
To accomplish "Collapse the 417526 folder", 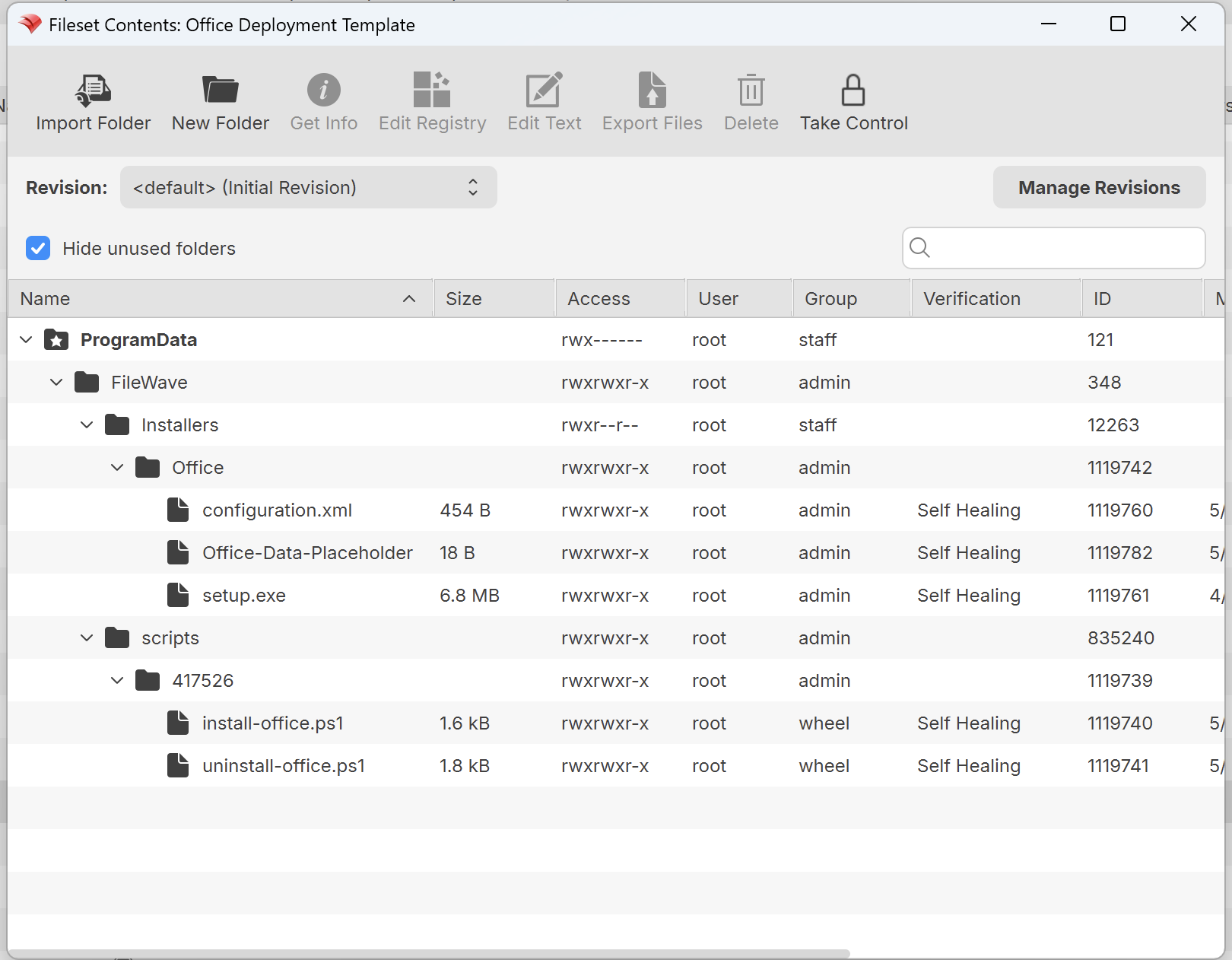I will (x=117, y=681).
